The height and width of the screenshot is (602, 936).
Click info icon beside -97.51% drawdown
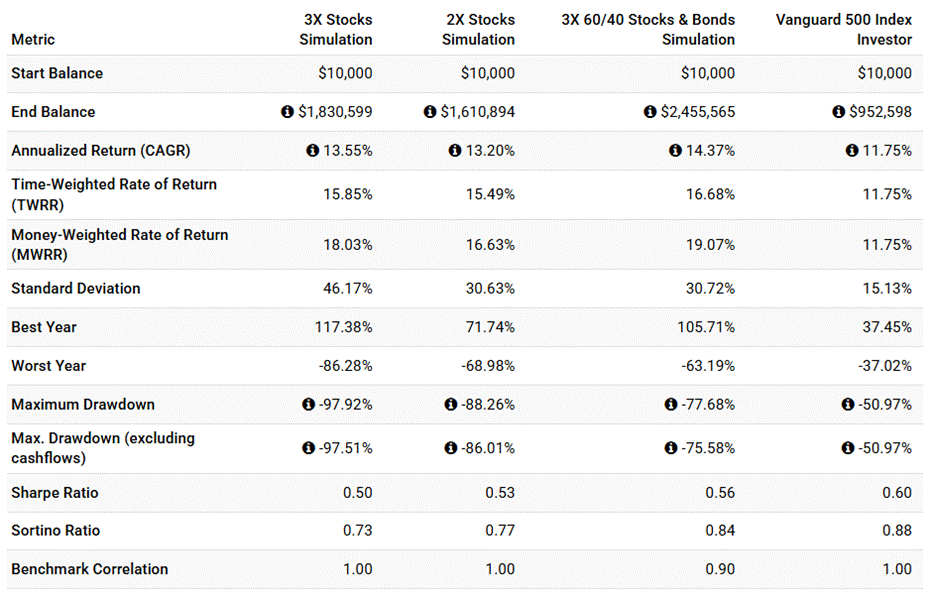point(308,448)
